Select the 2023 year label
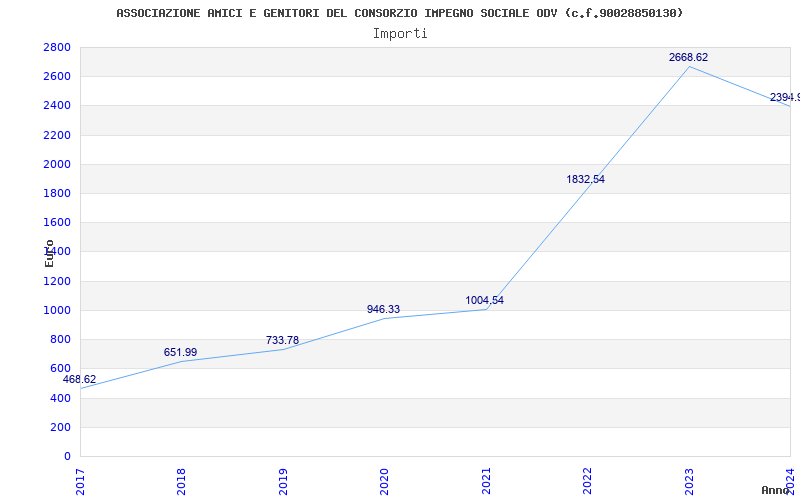This screenshot has width=800, height=500. [x=689, y=480]
